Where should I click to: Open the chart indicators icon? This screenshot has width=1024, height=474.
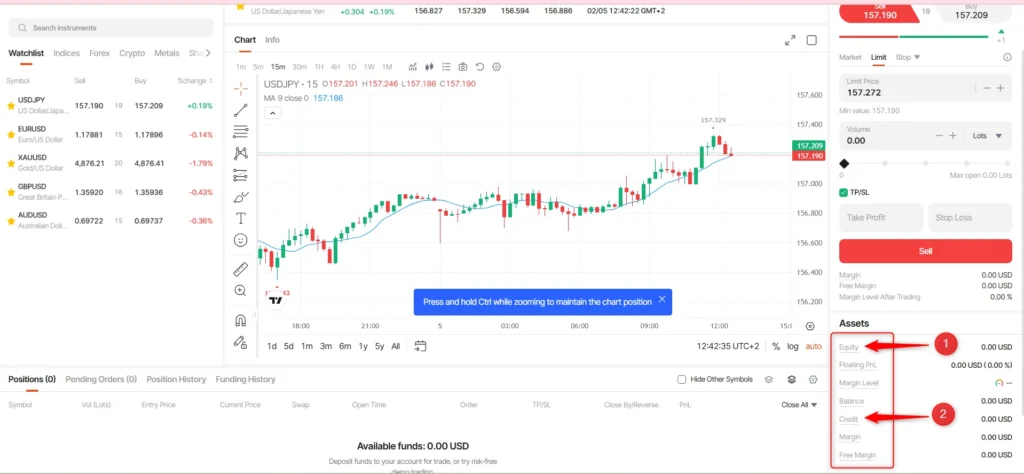pyautogui.click(x=413, y=67)
